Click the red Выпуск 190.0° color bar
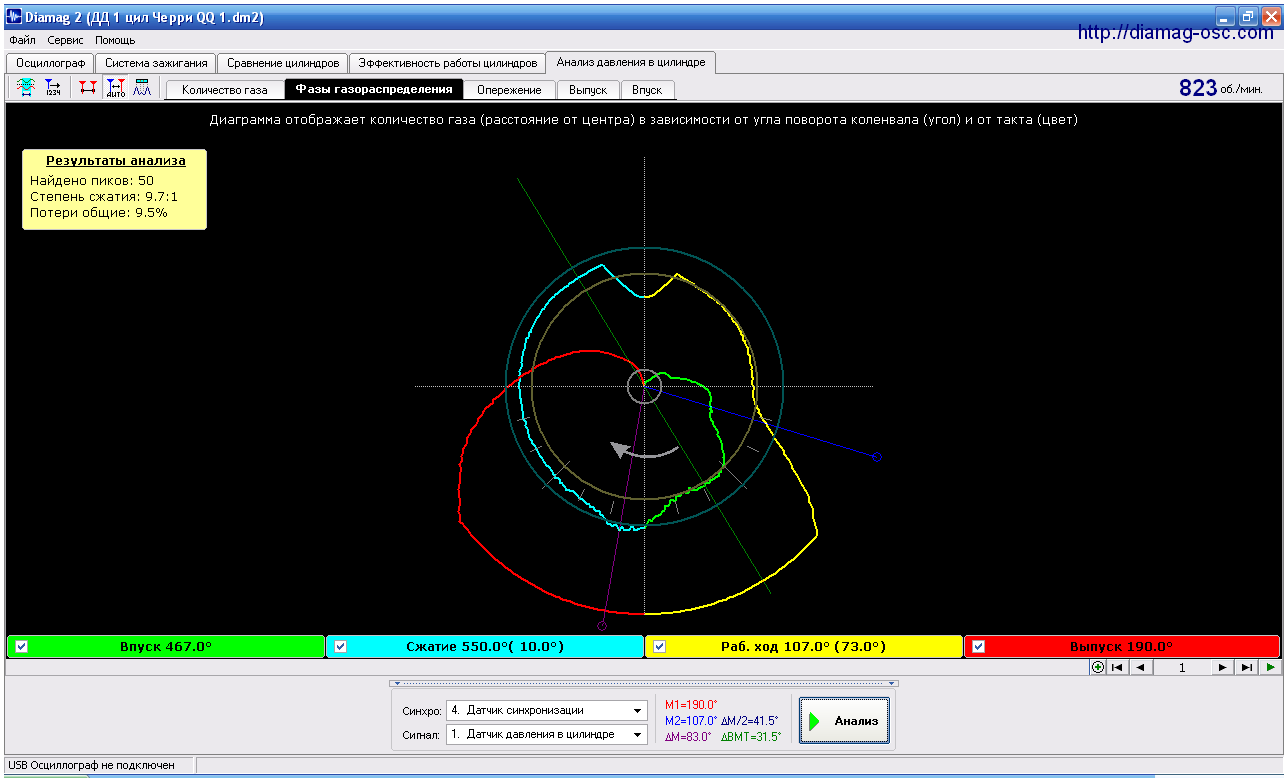Image resolution: width=1288 pixels, height=778 pixels. click(x=1122, y=646)
